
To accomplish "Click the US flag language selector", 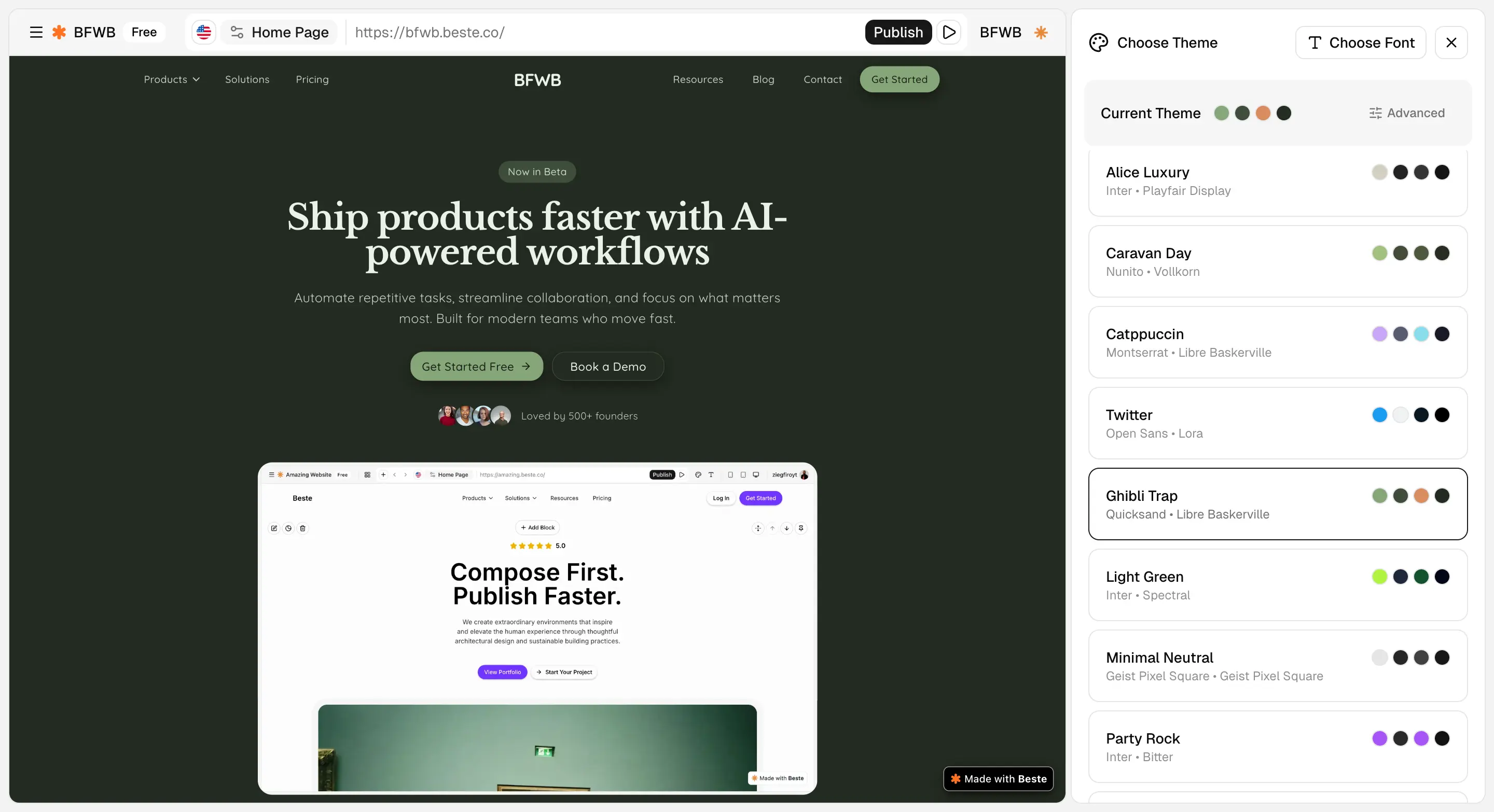I will click(203, 32).
